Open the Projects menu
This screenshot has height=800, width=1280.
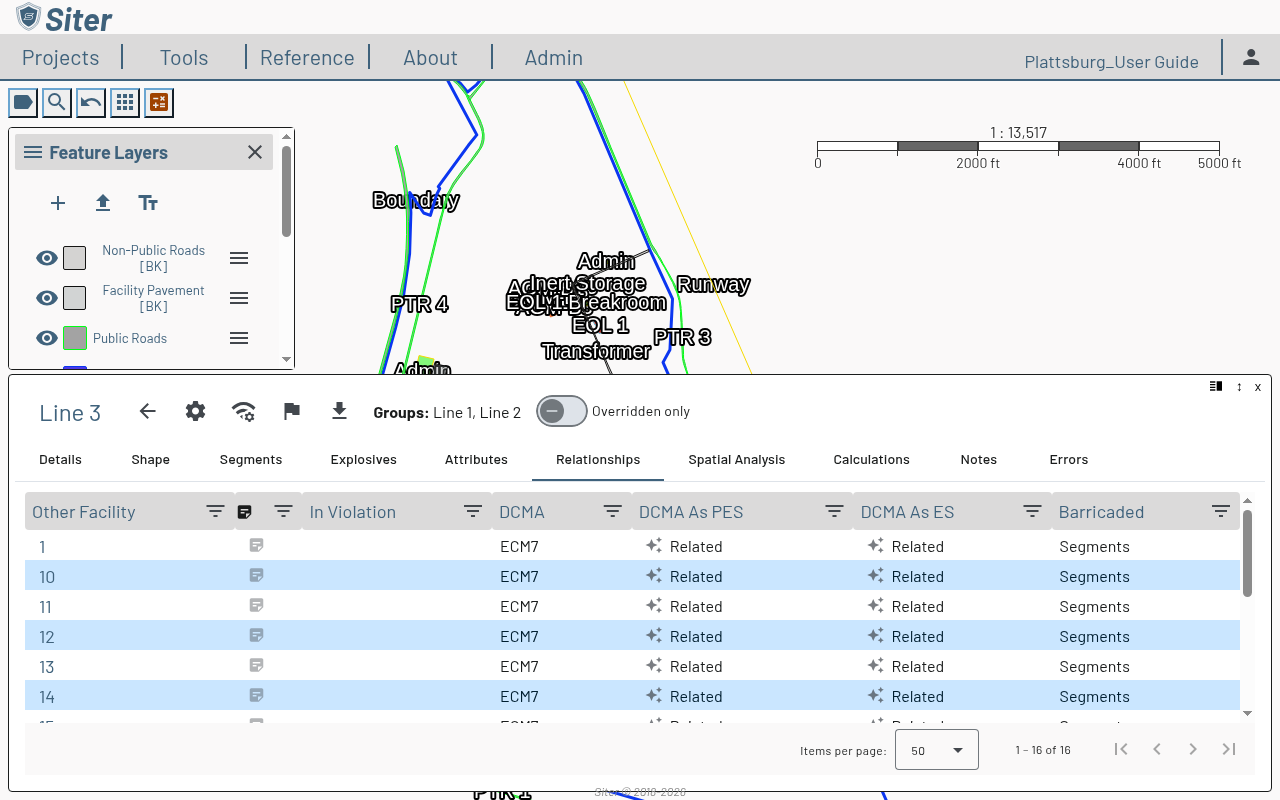[61, 57]
